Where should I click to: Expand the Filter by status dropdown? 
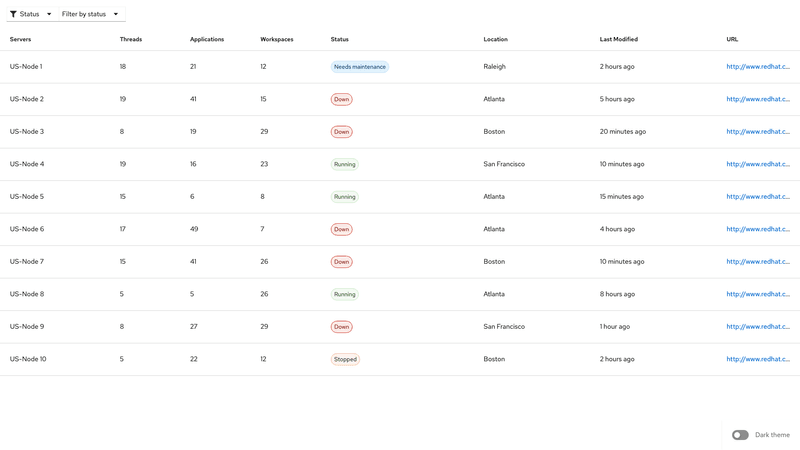click(90, 14)
